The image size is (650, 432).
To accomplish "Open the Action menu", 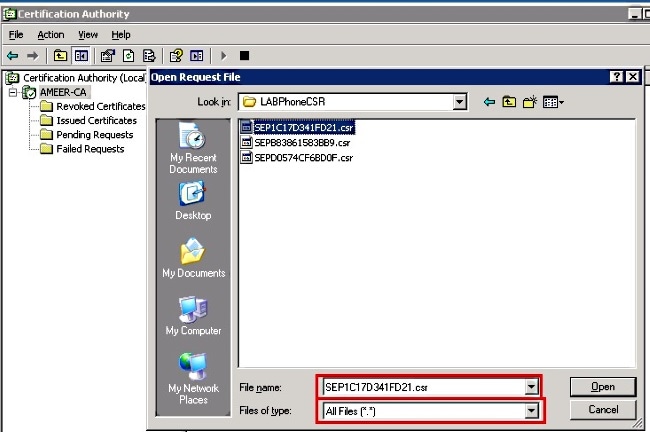I will tap(51, 35).
